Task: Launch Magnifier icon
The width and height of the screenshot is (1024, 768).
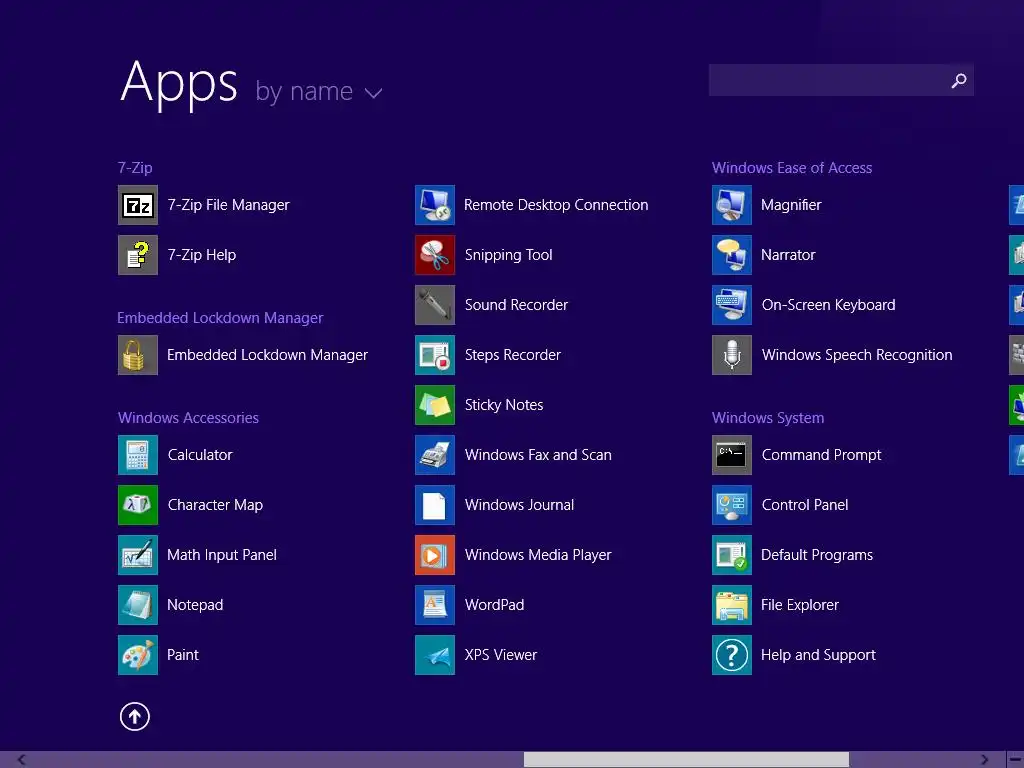Action: (732, 205)
